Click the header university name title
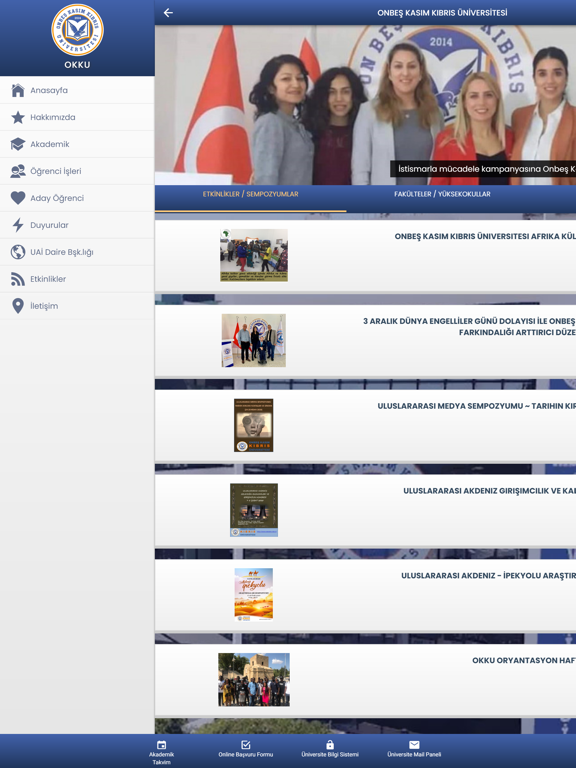The height and width of the screenshot is (768, 576). [442, 13]
